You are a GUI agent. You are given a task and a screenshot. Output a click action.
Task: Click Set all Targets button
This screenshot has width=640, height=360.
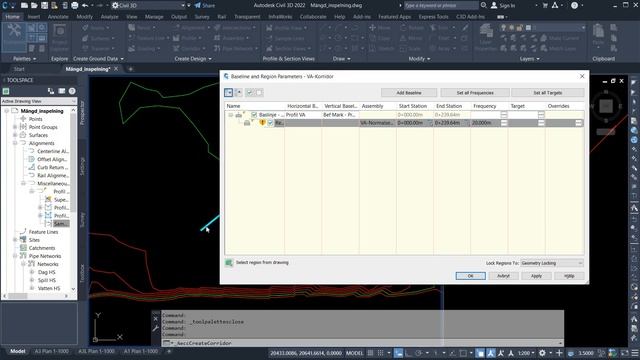tap(547, 93)
